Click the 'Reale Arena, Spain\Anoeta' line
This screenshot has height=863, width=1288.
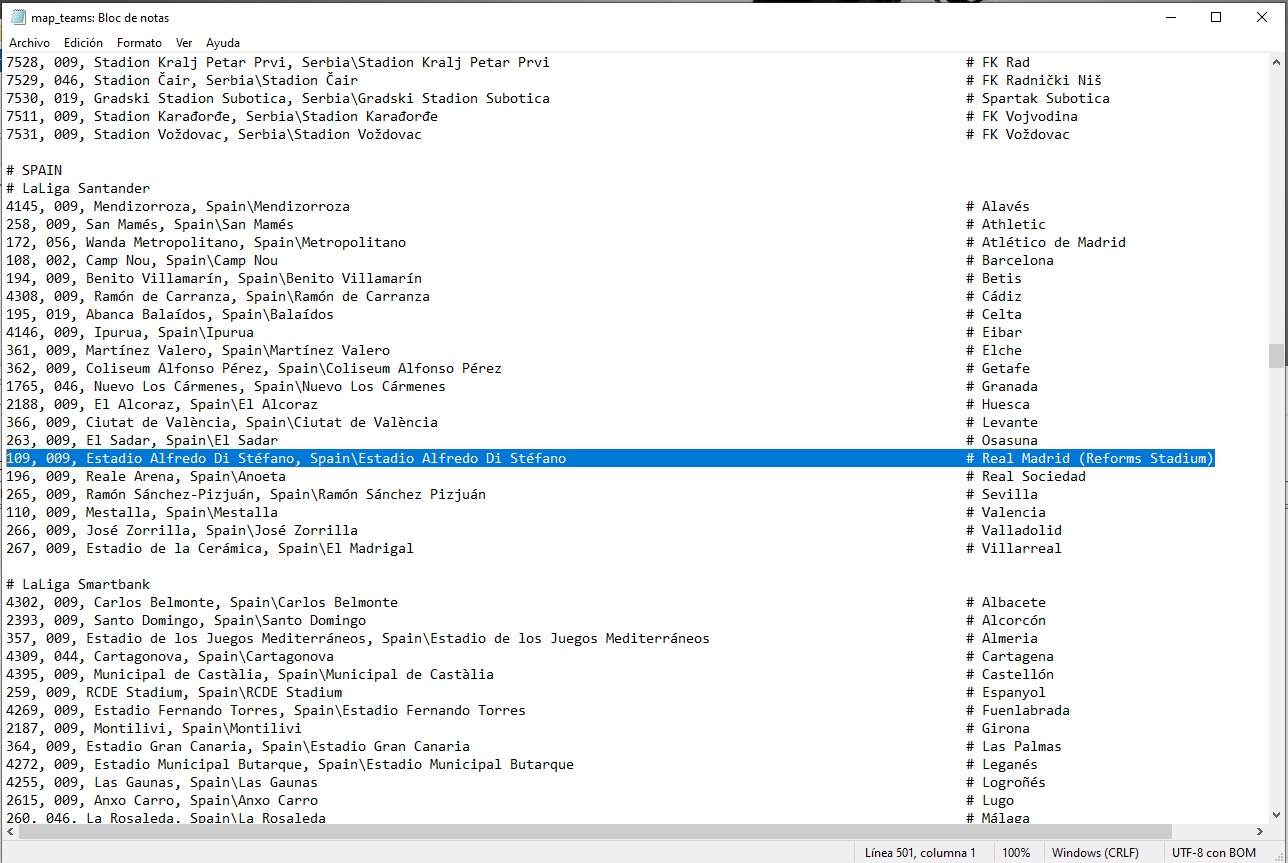[x=146, y=476]
